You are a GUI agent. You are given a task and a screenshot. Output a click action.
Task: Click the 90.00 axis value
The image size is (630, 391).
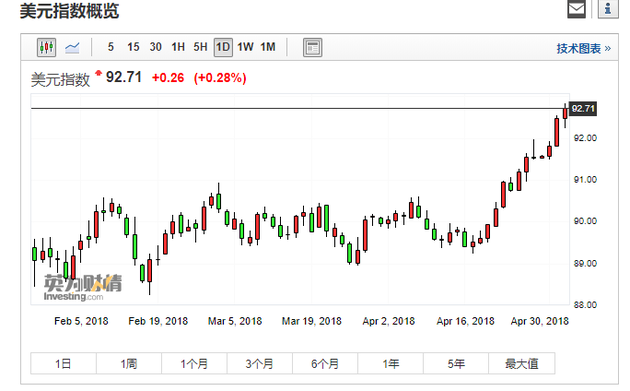point(585,221)
